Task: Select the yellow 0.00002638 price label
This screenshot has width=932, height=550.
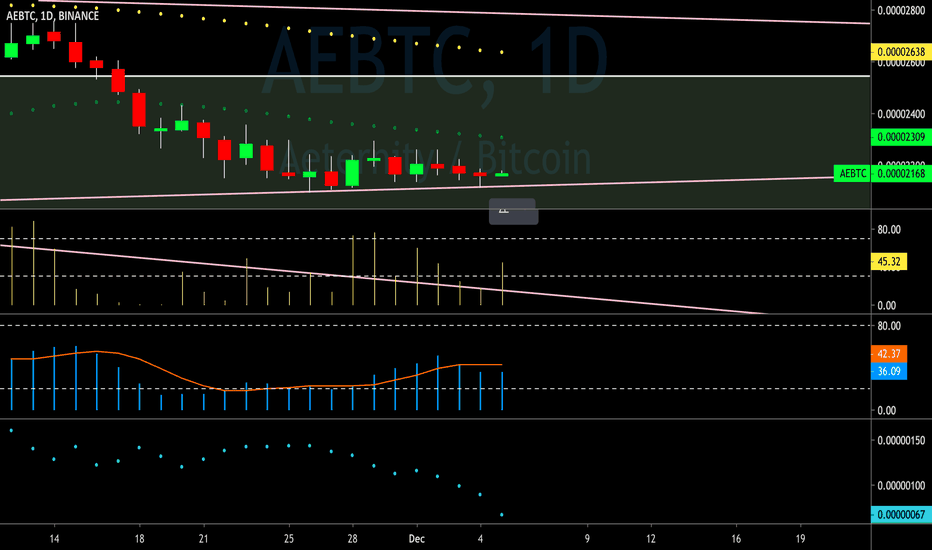Action: (x=901, y=52)
